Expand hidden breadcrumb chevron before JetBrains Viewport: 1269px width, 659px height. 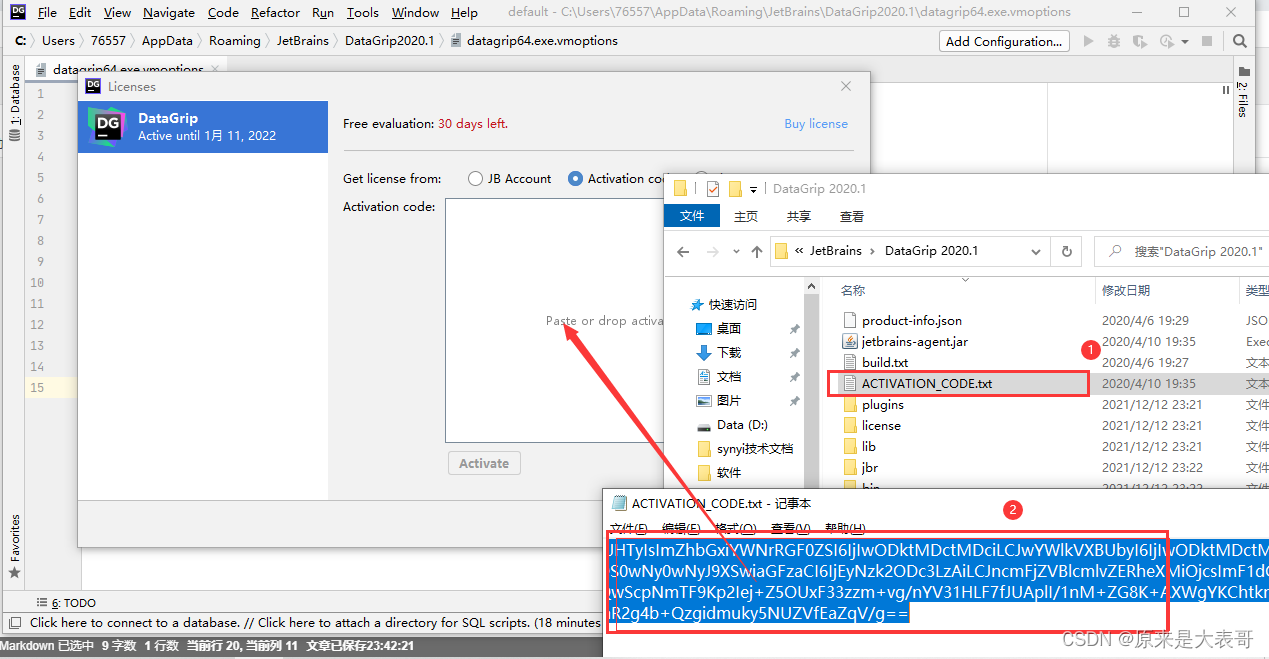tap(800, 251)
